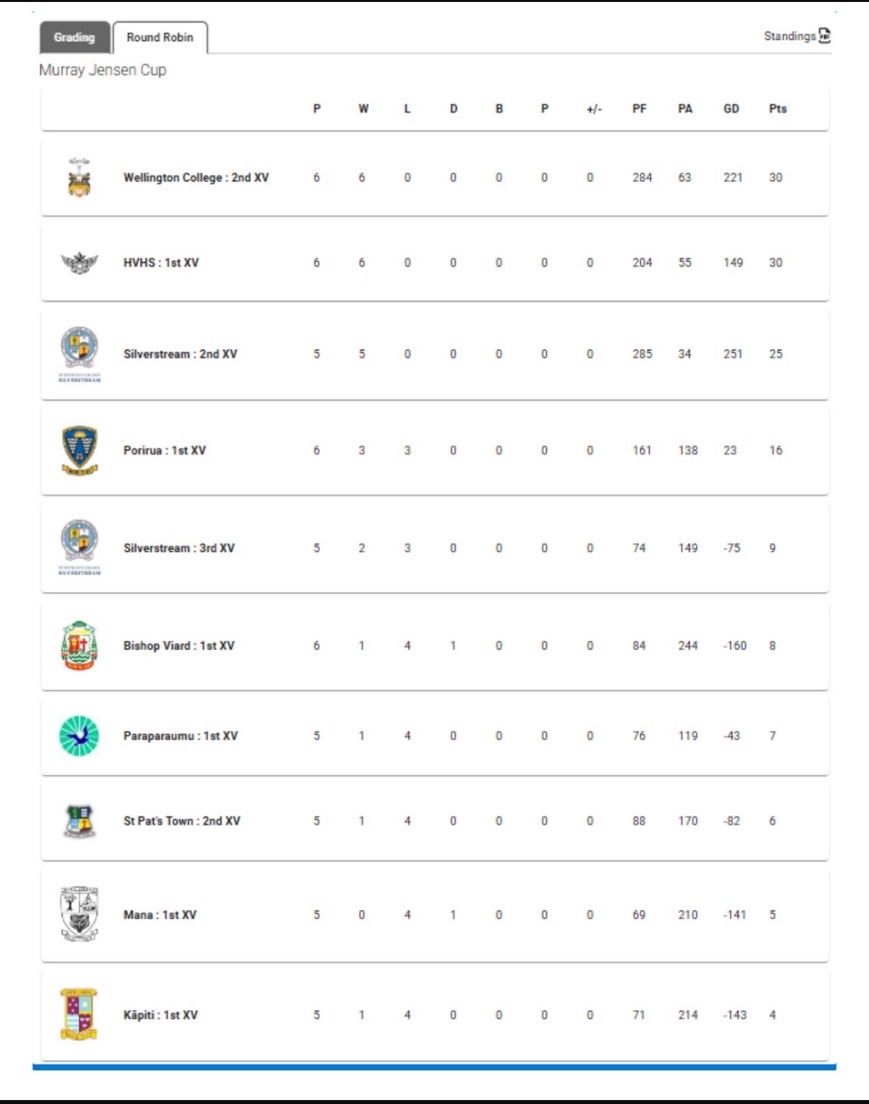Open Paraparaumu : 1st XV team link
The image size is (869, 1104).
point(180,736)
